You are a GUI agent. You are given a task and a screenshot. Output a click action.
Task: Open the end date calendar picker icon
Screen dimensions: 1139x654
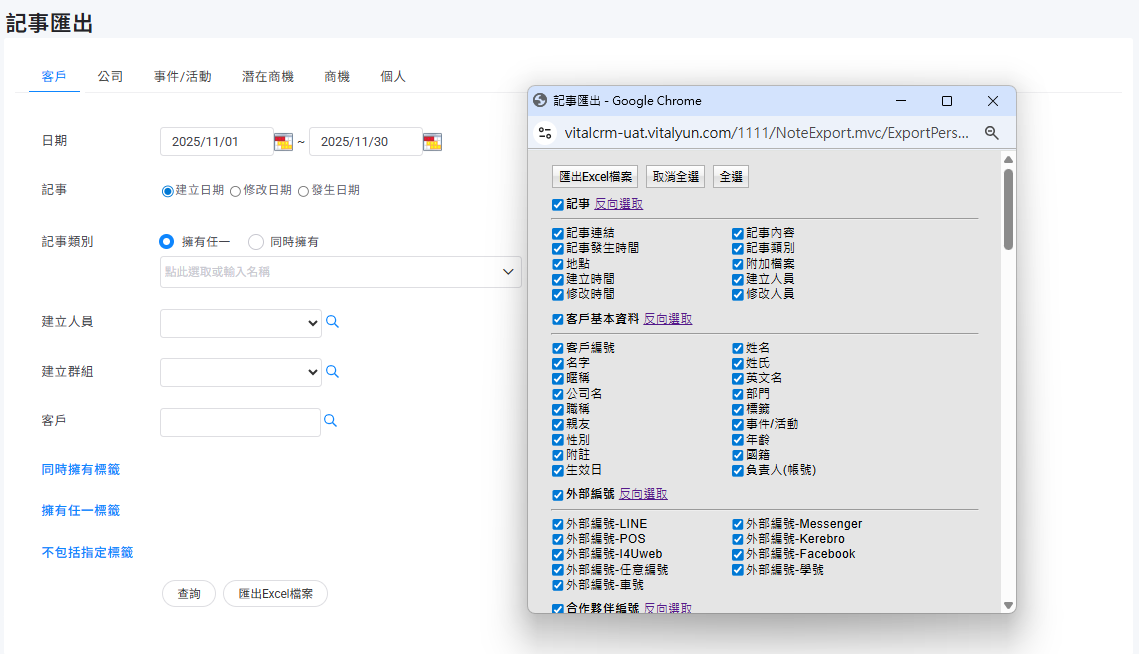[x=432, y=142]
